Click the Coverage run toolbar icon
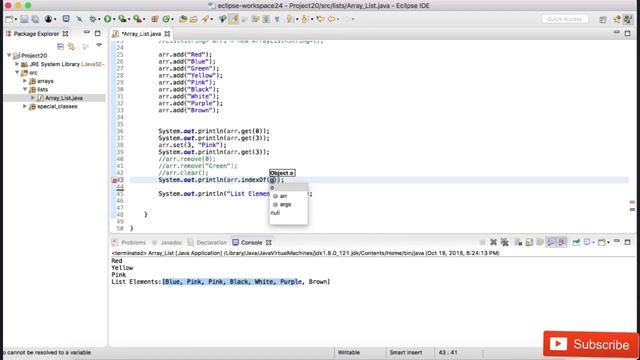640x360 pixels. (122, 19)
